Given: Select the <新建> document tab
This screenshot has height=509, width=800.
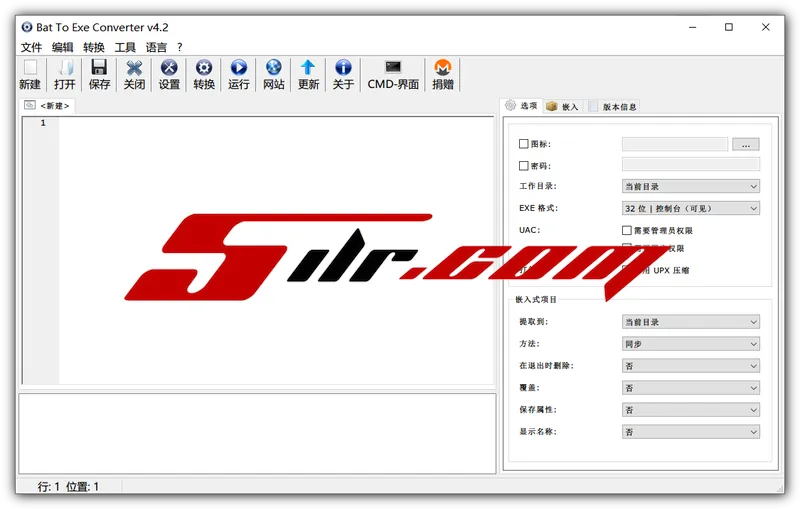Looking at the screenshot, I should (x=47, y=106).
